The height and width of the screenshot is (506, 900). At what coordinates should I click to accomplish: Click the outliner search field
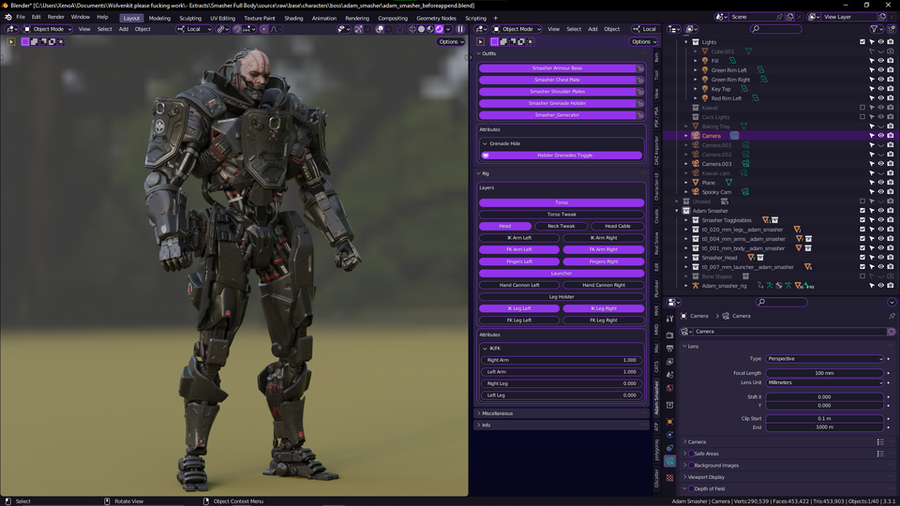tap(776, 29)
